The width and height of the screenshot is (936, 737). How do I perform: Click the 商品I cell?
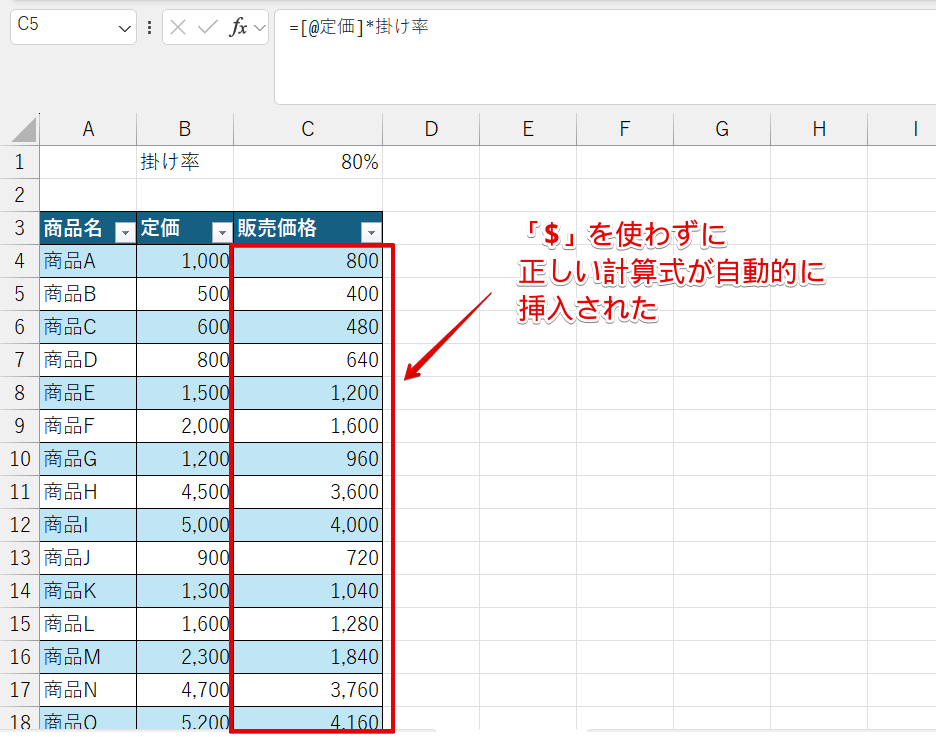tap(88, 525)
